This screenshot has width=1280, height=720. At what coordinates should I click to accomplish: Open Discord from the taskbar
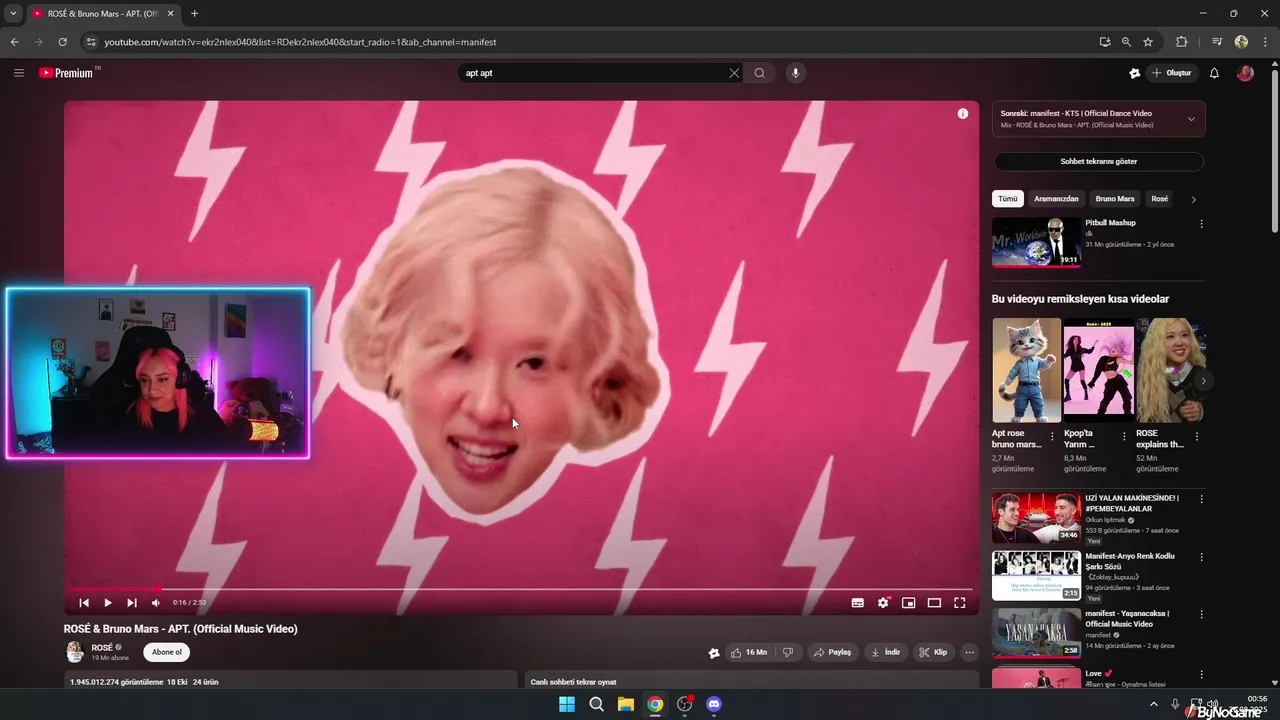714,704
